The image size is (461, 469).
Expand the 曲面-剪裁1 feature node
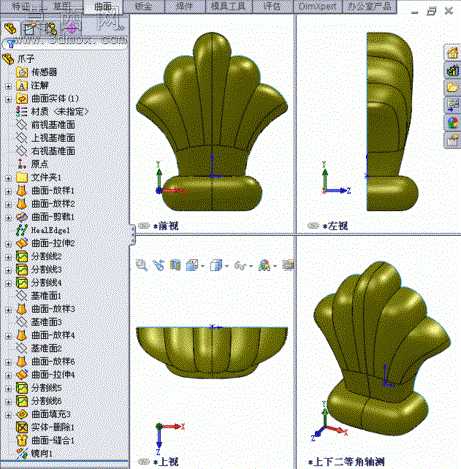click(x=8, y=218)
